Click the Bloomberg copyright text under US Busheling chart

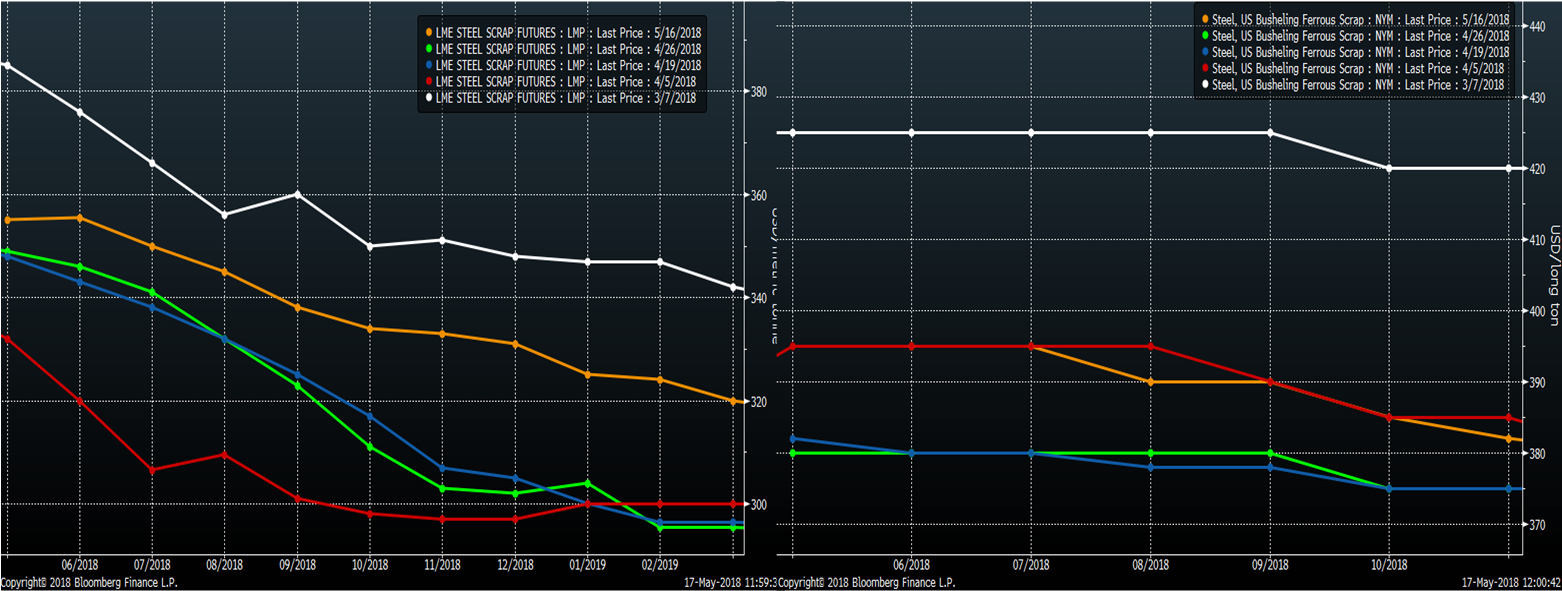pos(866,582)
